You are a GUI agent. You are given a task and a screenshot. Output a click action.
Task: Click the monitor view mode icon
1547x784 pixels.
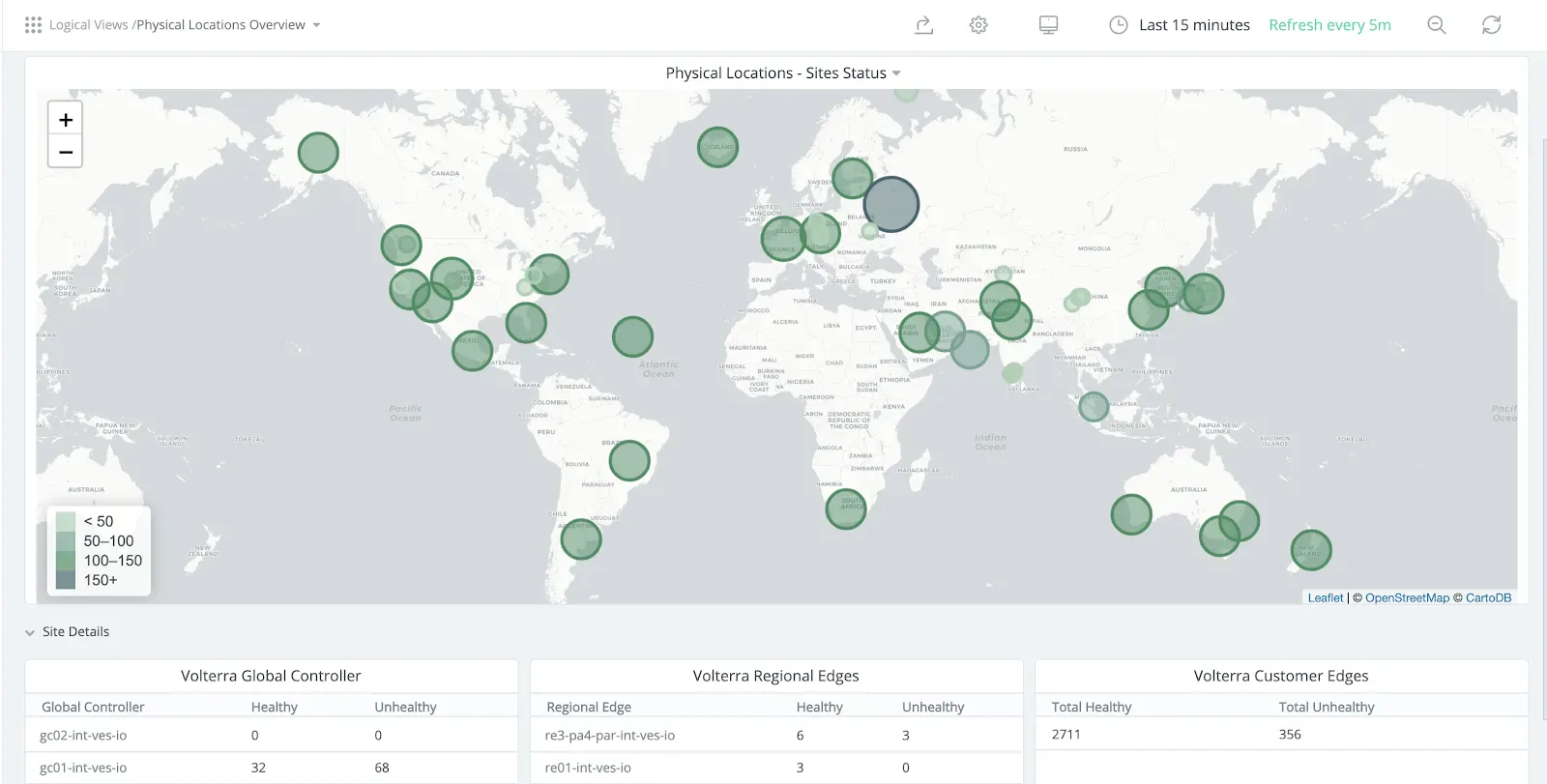tap(1048, 25)
